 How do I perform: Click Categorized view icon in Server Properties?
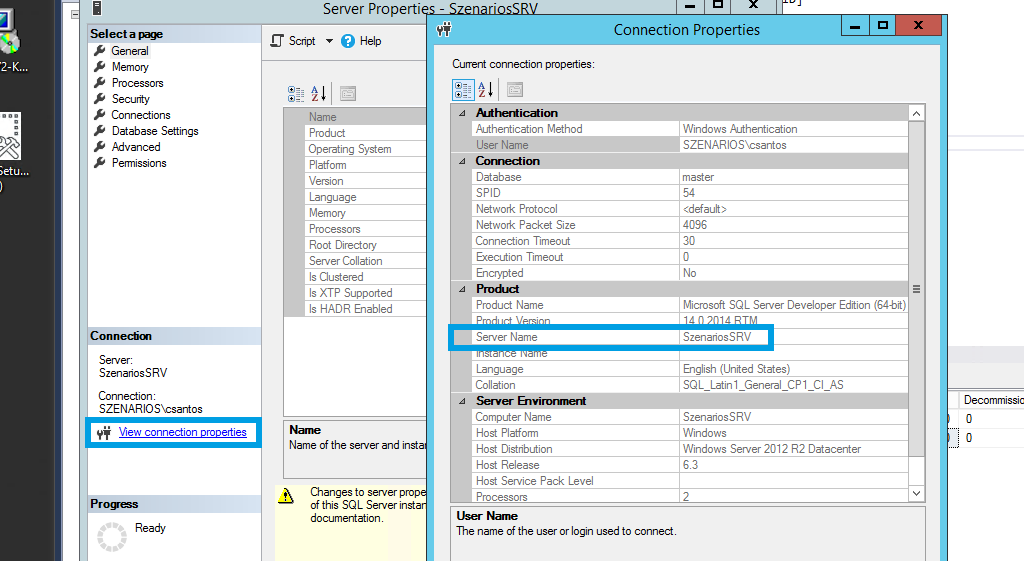click(296, 94)
